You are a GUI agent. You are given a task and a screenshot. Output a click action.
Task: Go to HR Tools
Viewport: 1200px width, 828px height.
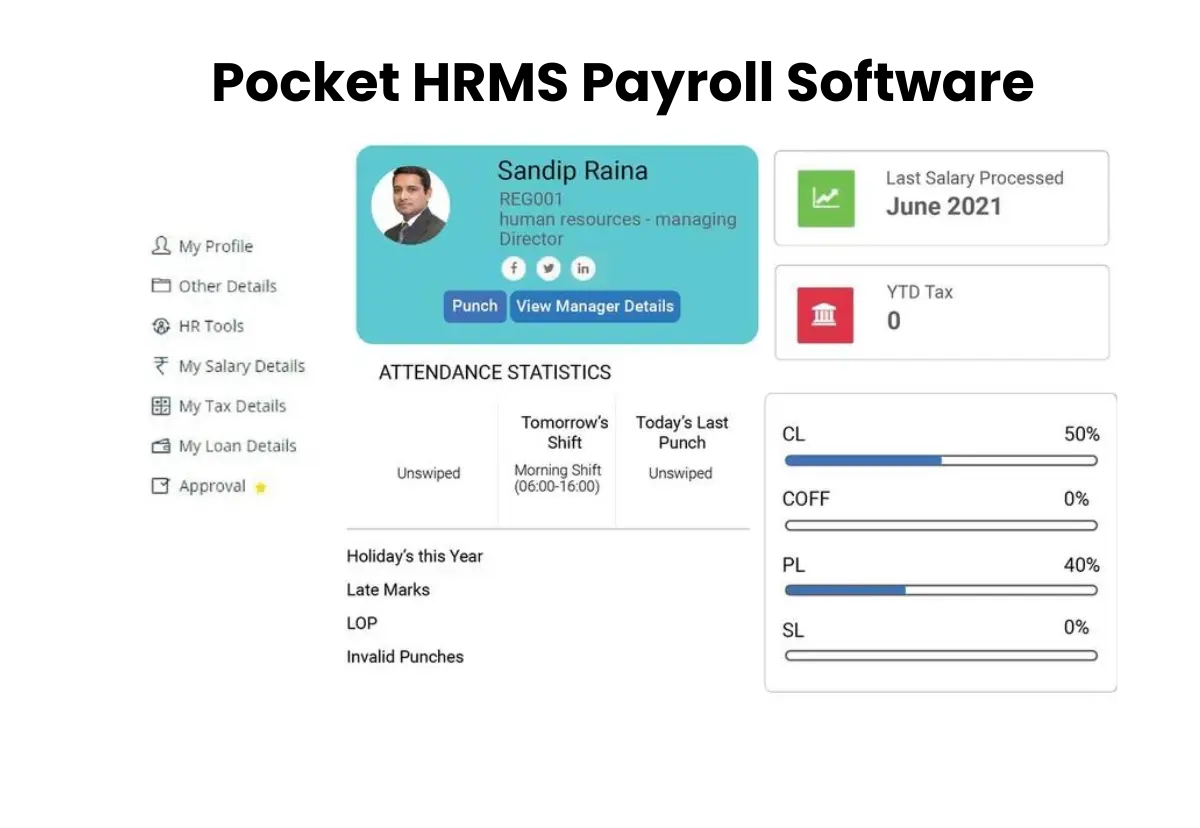pyautogui.click(x=198, y=326)
